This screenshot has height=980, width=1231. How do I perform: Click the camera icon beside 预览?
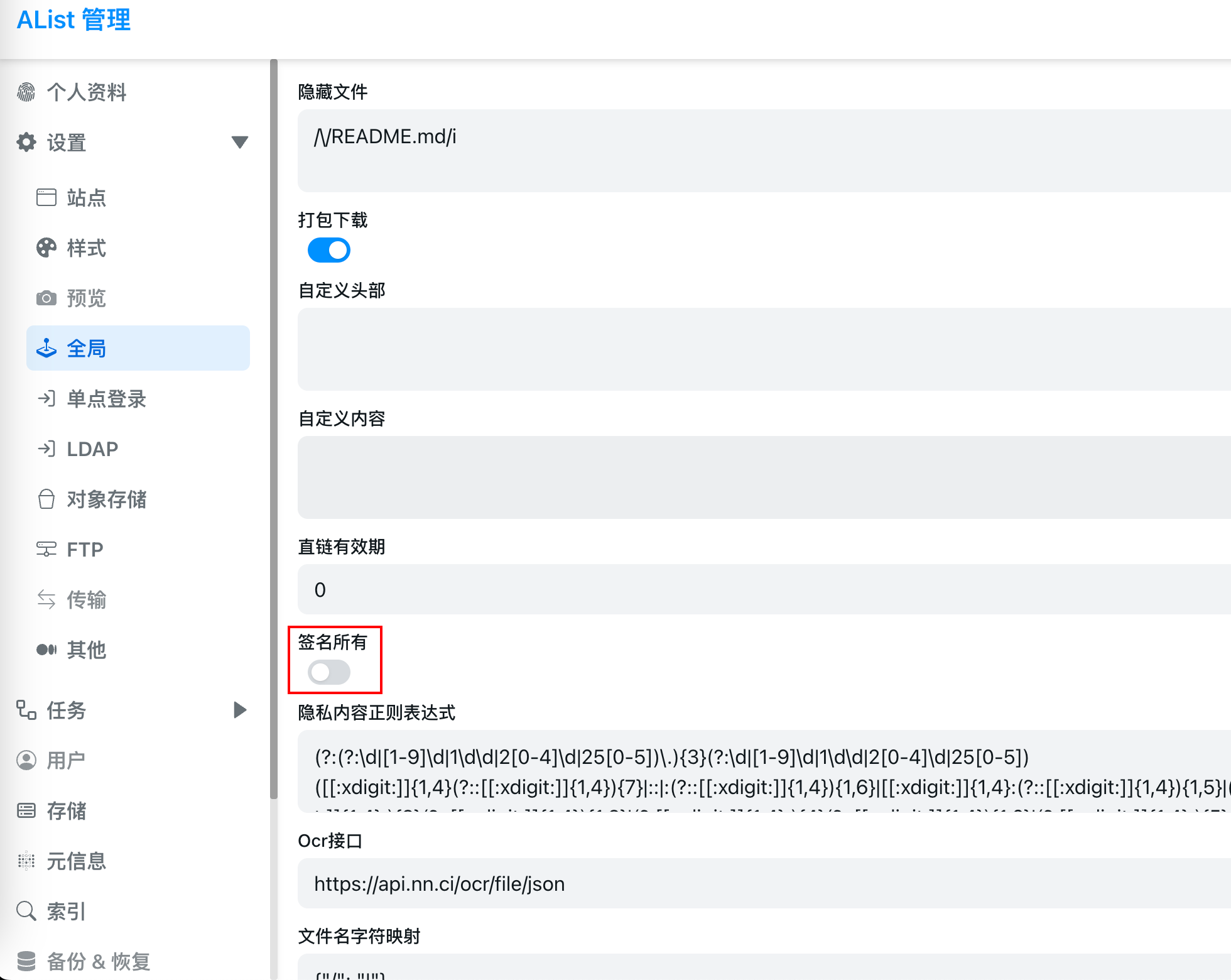point(46,298)
